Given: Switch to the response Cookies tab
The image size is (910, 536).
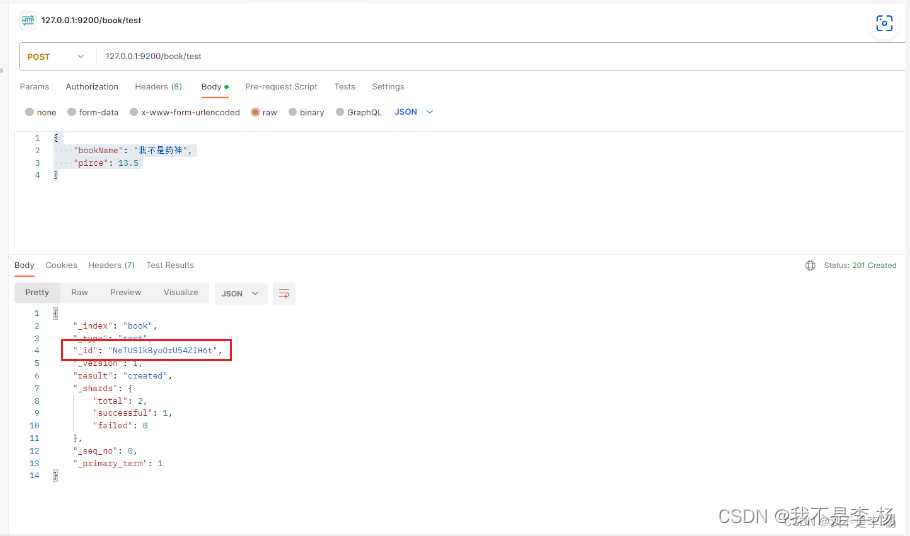Looking at the screenshot, I should (x=62, y=265).
